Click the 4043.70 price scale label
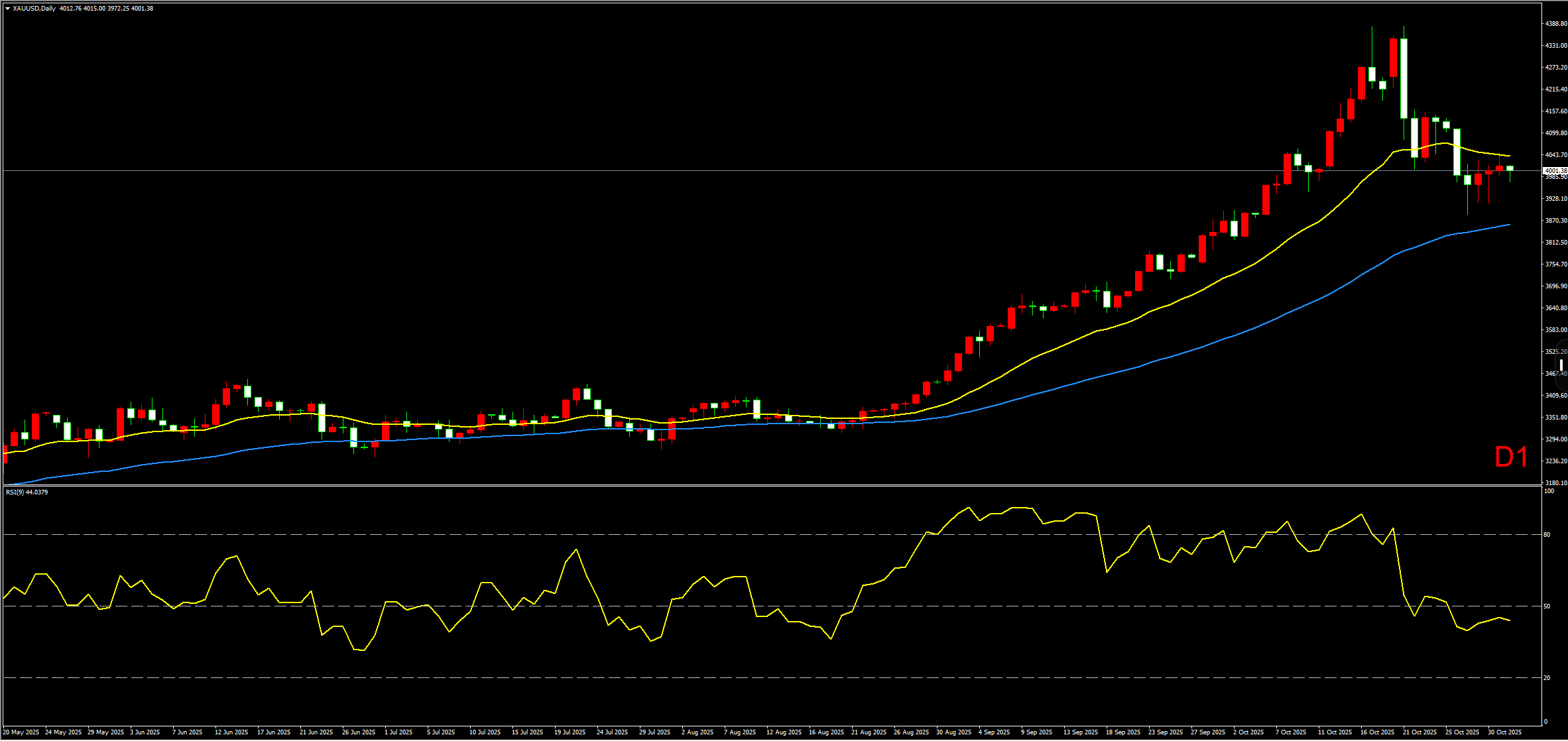The width and height of the screenshot is (1568, 741). tap(1555, 155)
